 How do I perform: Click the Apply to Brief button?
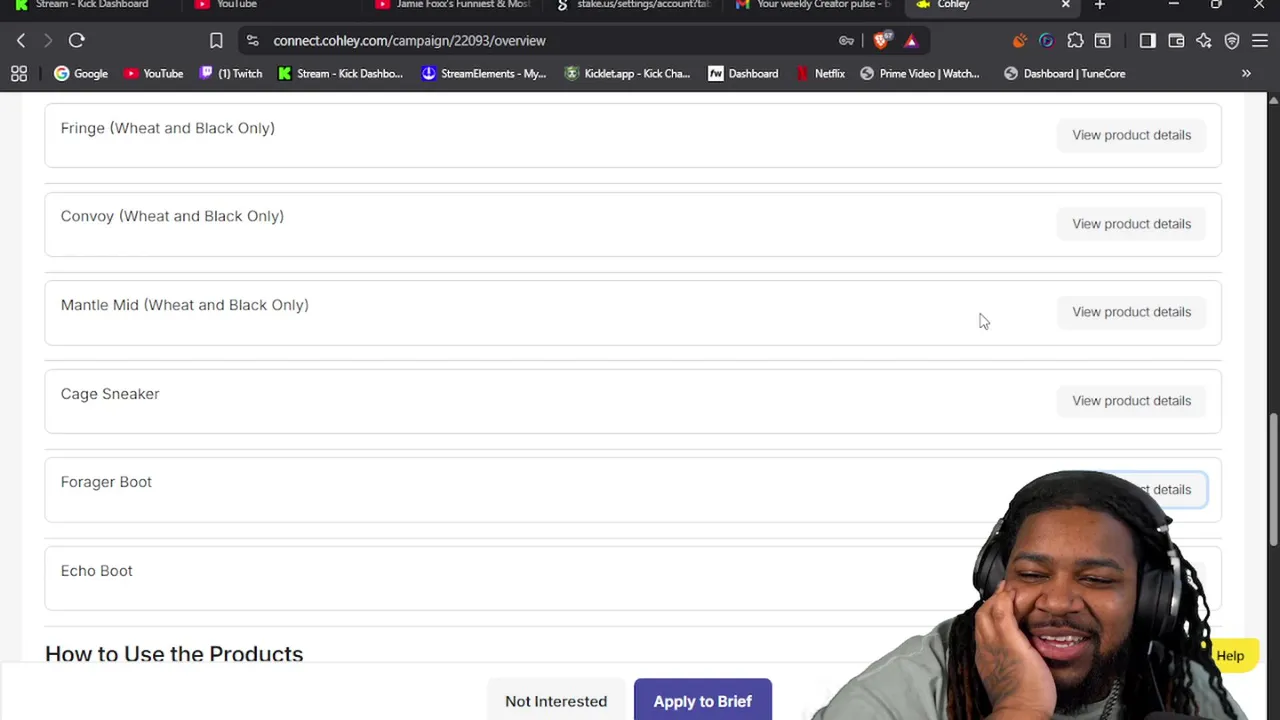click(703, 701)
